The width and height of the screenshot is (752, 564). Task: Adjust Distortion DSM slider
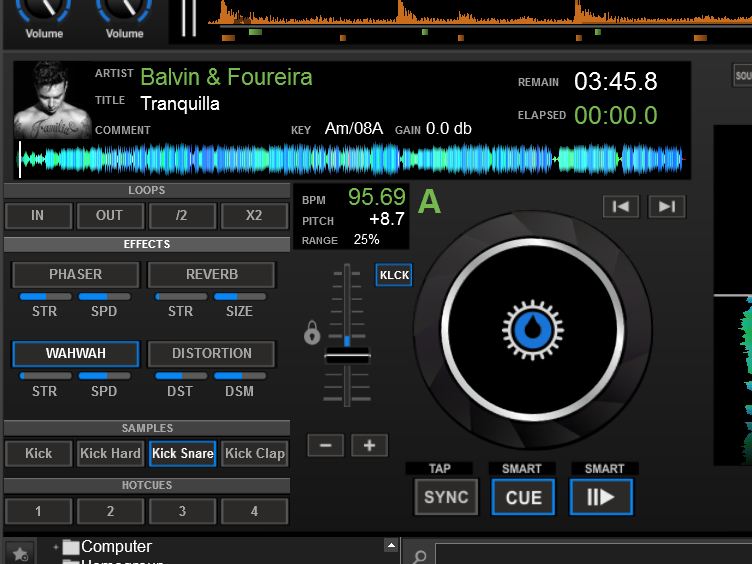coord(240,376)
